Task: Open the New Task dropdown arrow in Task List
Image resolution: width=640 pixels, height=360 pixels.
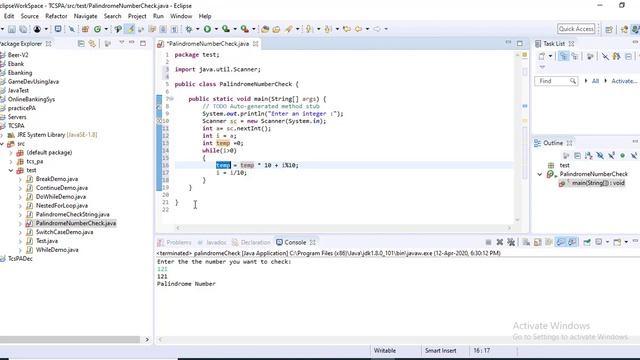Action: pyautogui.click(x=550, y=56)
